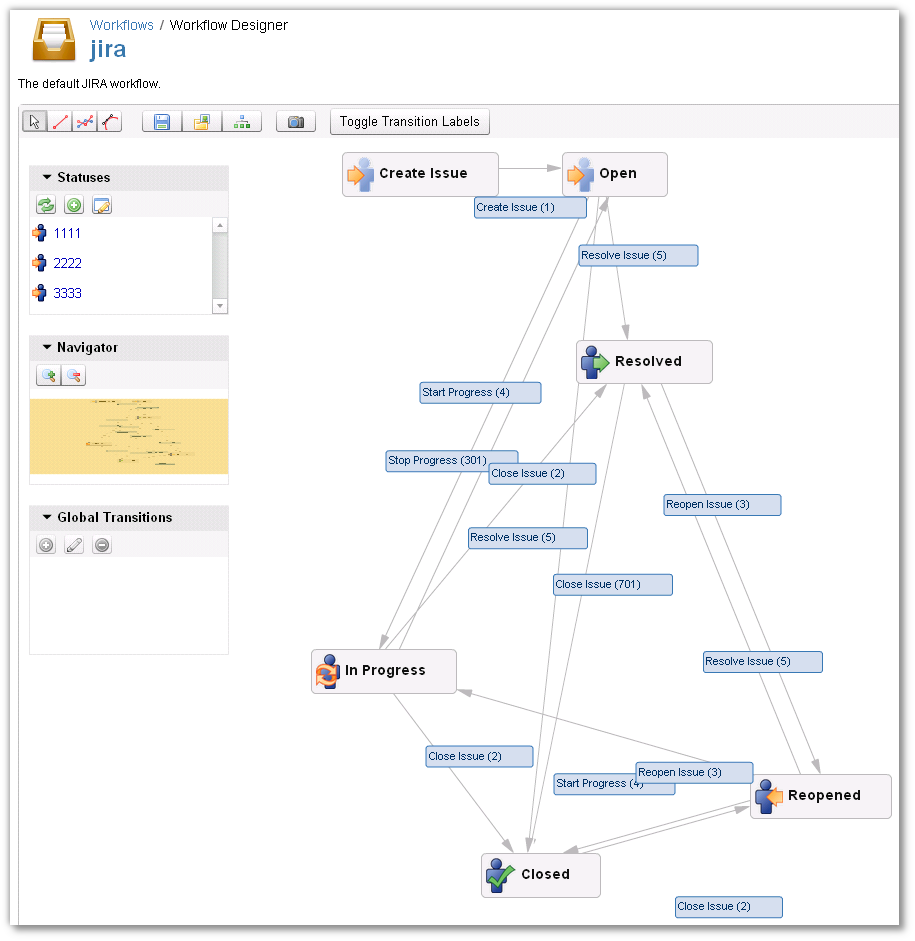Click the jira project avatar box icon

(x=54, y=40)
